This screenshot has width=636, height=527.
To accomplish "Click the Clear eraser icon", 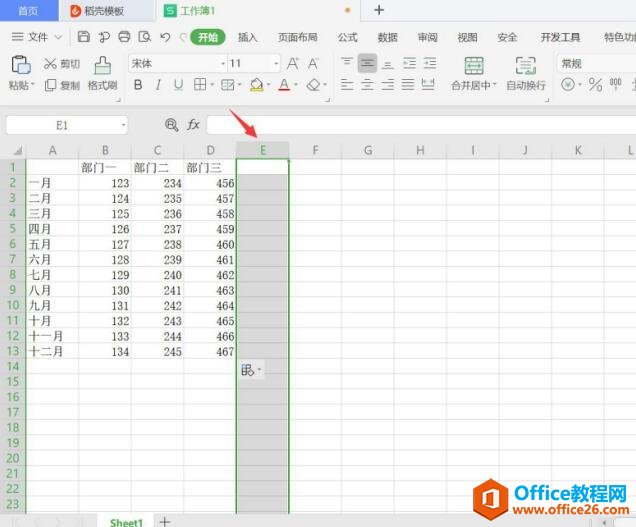I will click(314, 84).
